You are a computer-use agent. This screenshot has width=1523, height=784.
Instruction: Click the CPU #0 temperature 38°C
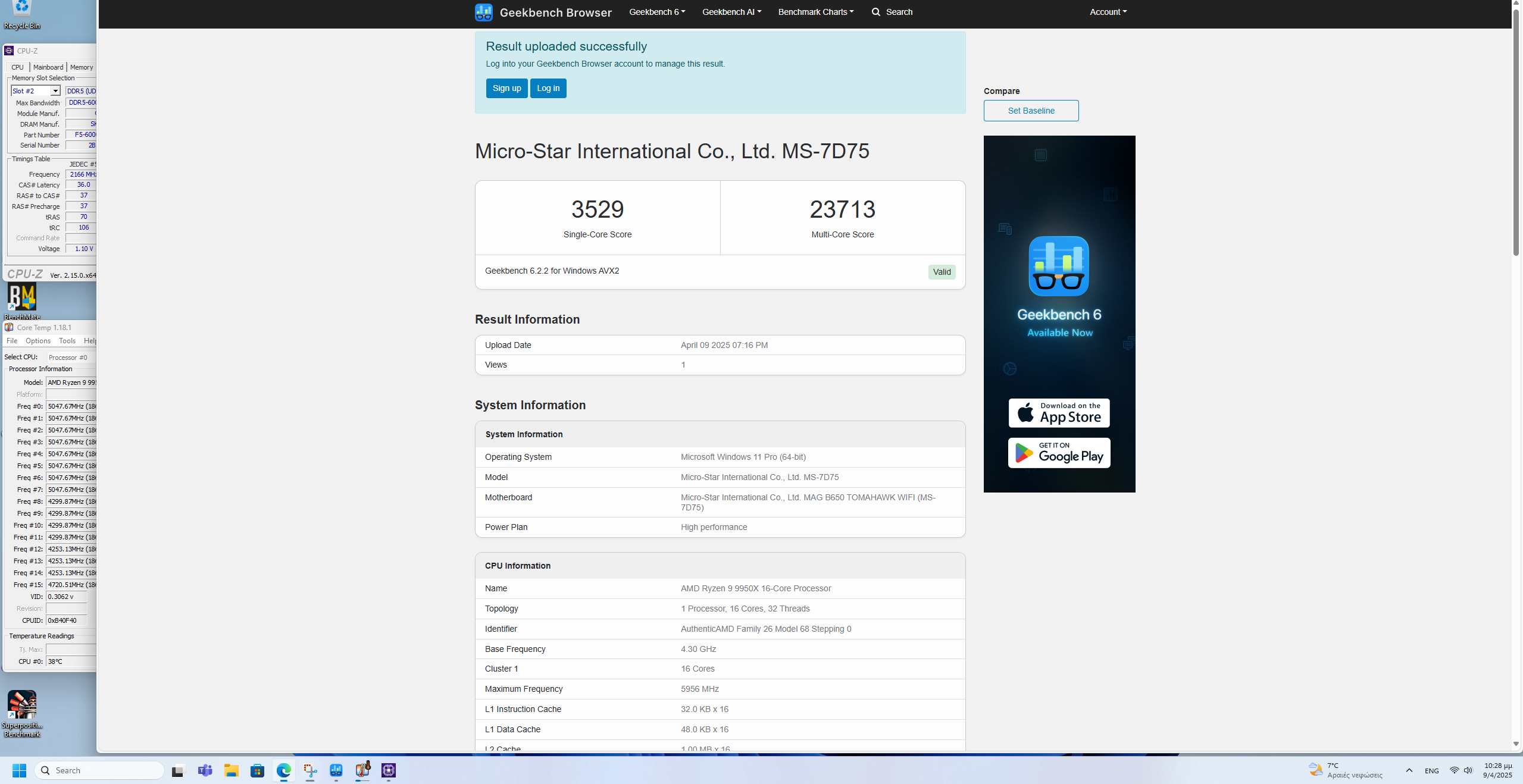pyautogui.click(x=71, y=661)
